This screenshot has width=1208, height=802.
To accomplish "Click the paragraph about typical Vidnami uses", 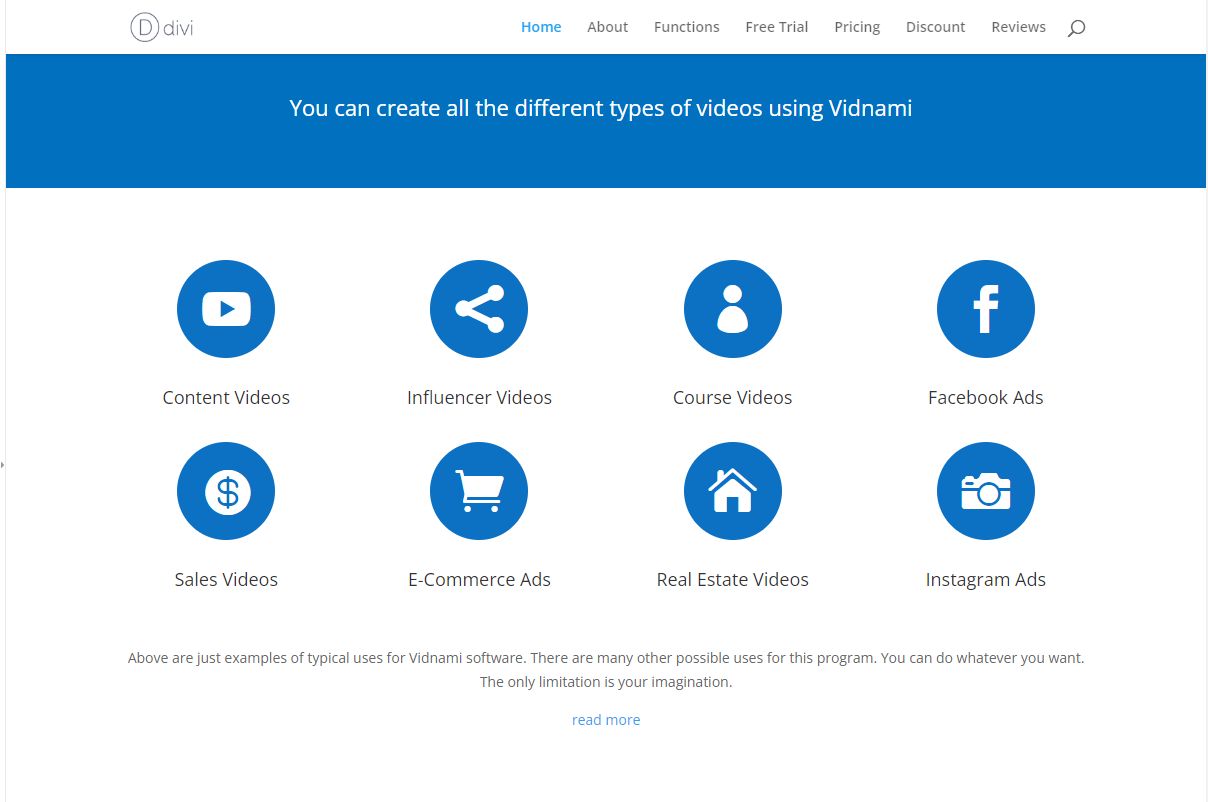I will point(606,670).
